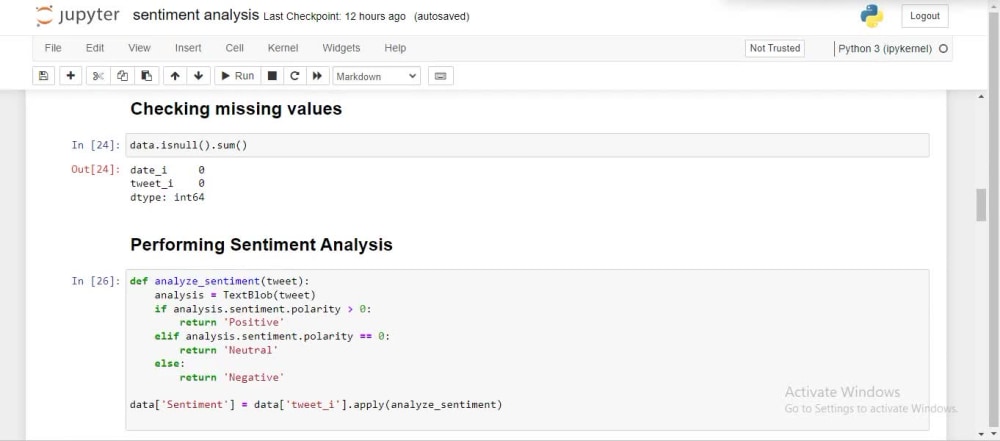
Task: Click the kernel idle indicator circle
Action: 943,49
